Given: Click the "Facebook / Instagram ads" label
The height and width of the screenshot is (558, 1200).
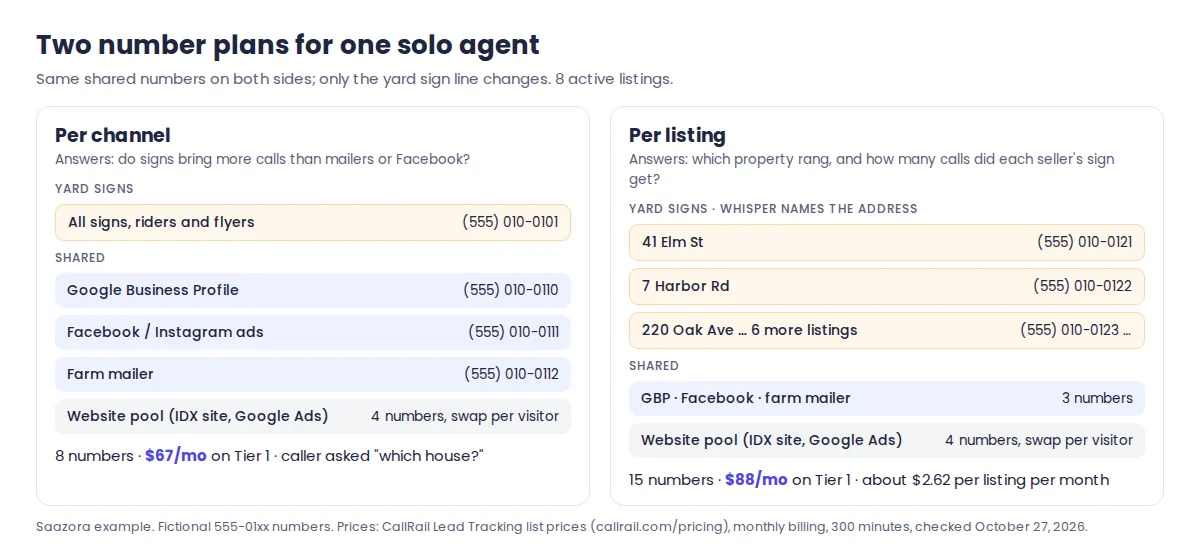Looking at the screenshot, I should click(165, 332).
